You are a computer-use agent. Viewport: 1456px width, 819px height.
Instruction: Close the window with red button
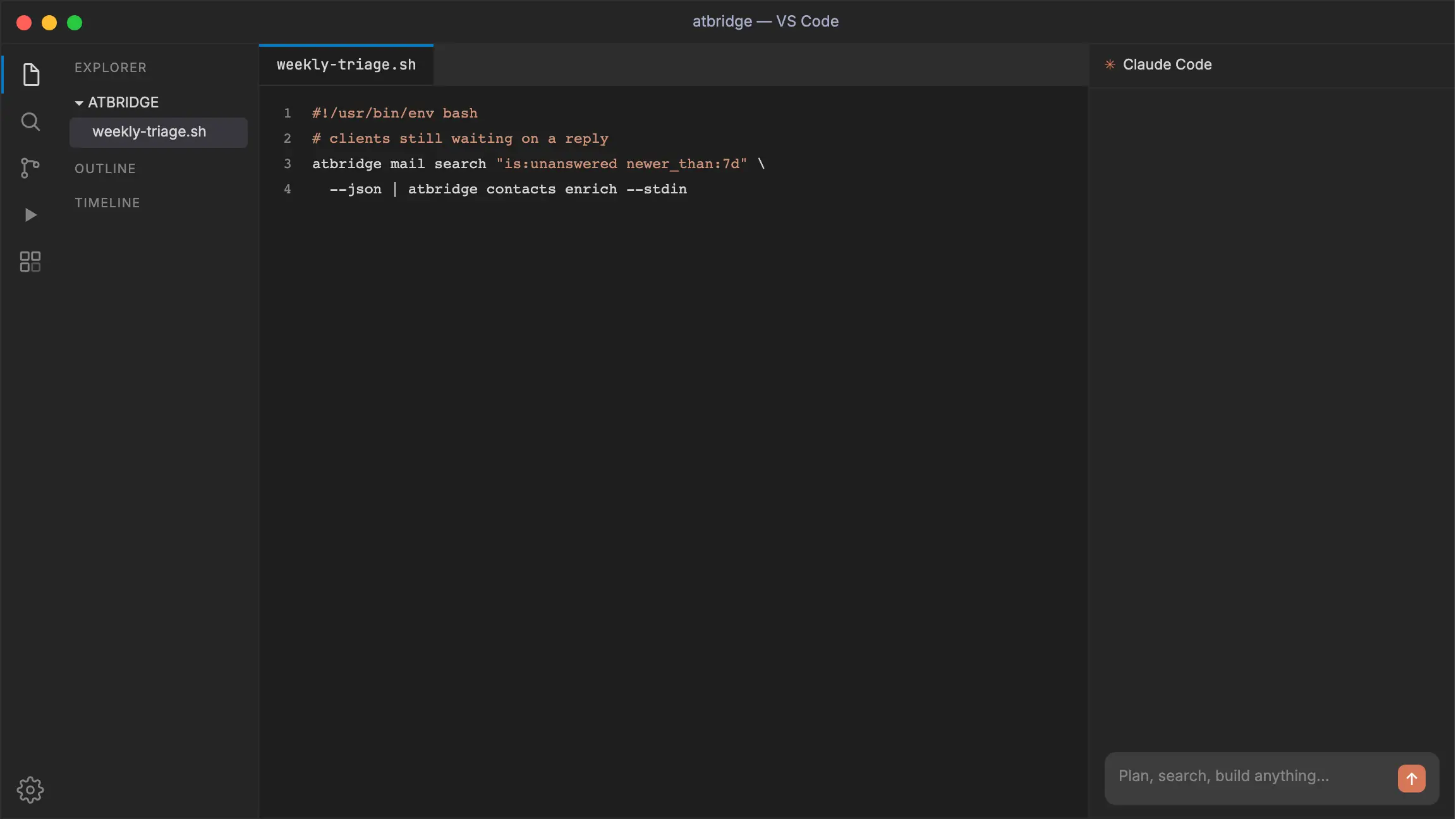tap(24, 23)
